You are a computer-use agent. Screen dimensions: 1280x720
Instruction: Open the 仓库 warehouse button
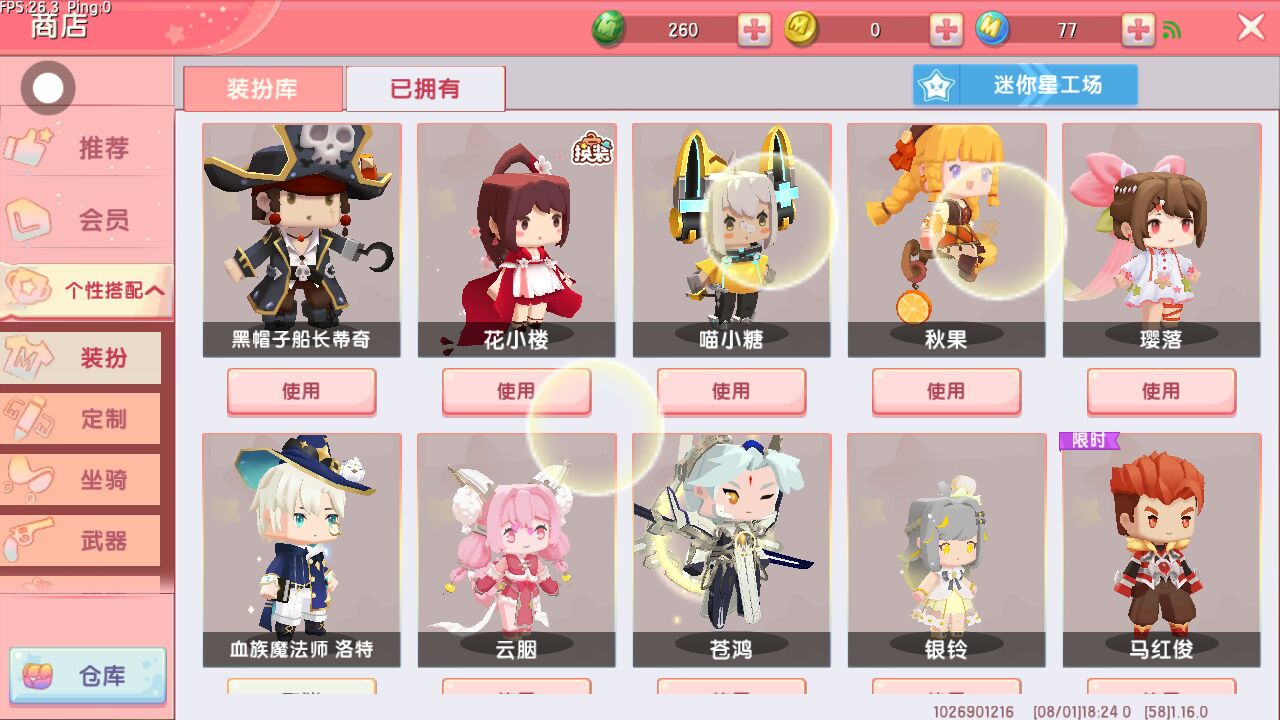[x=88, y=677]
